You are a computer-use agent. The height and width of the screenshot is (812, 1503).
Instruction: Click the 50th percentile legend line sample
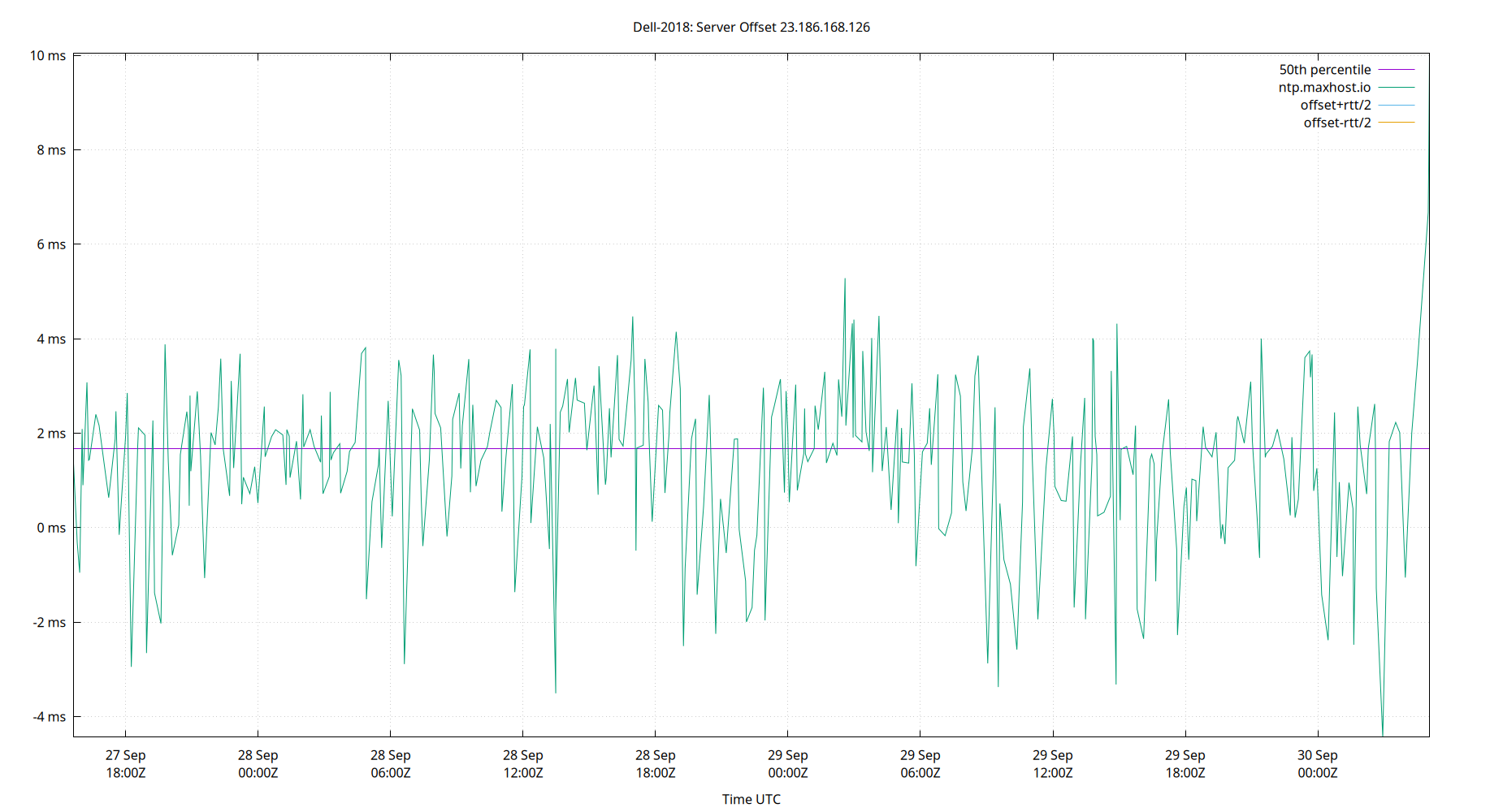pos(1397,70)
